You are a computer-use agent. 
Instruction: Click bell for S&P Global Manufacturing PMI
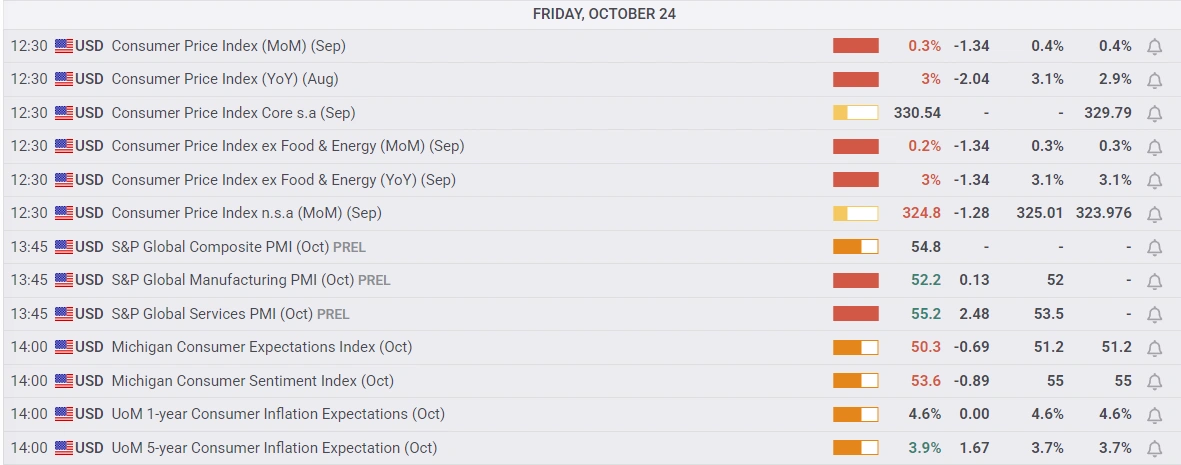point(1154,281)
